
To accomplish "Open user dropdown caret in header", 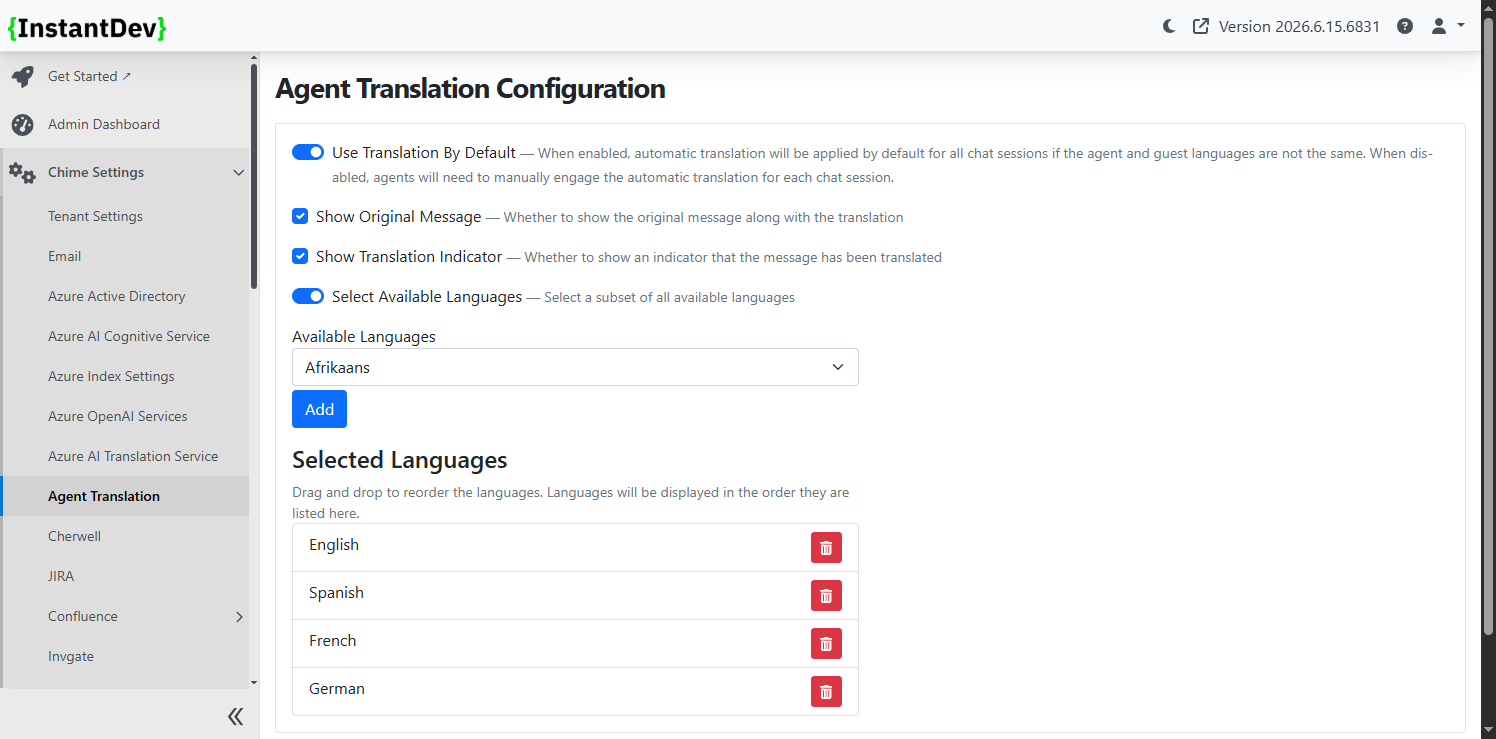I will click(1461, 26).
